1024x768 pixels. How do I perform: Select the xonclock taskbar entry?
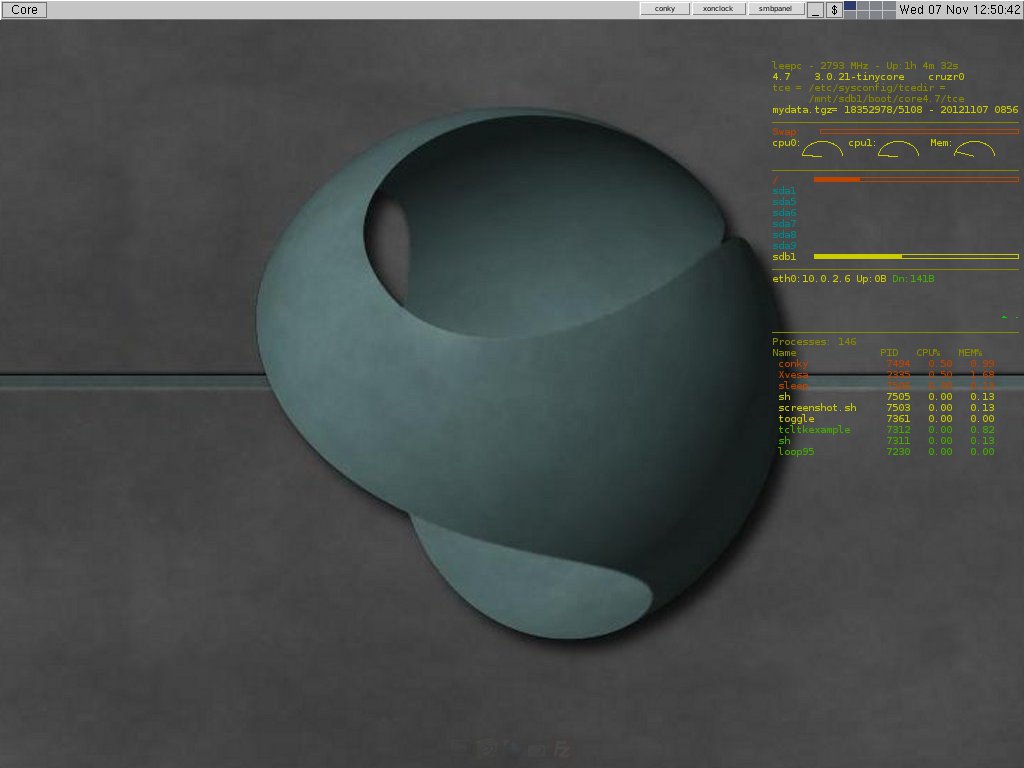coord(717,9)
